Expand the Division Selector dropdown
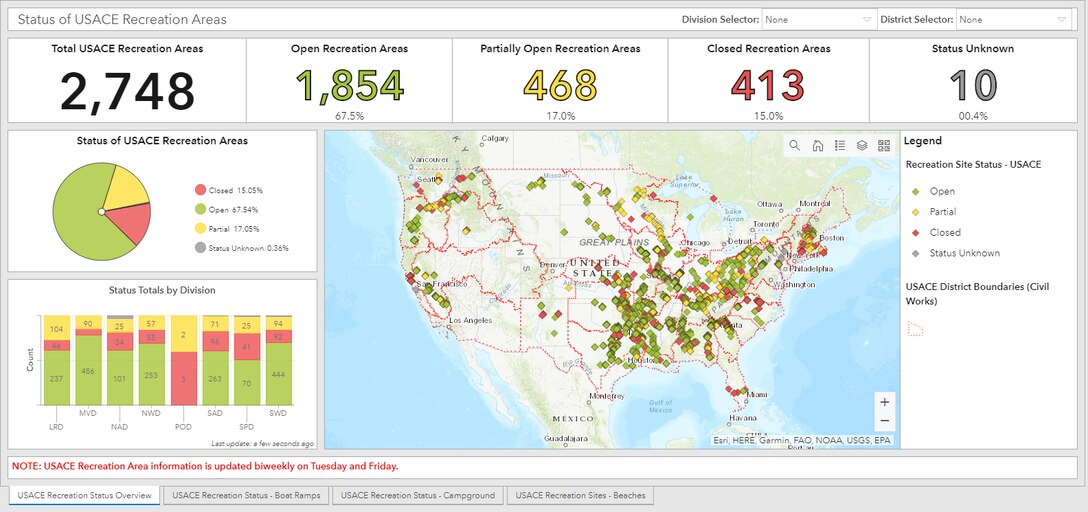 click(x=818, y=19)
